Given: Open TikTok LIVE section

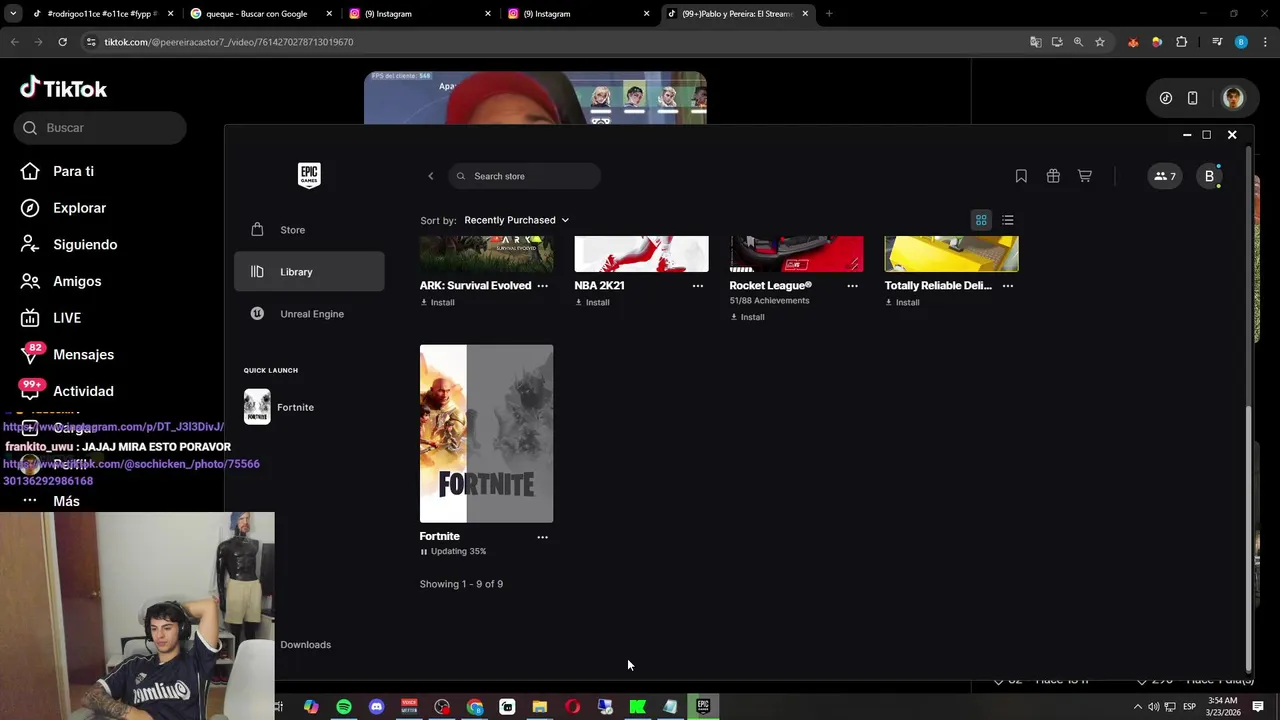Looking at the screenshot, I should click(52, 318).
